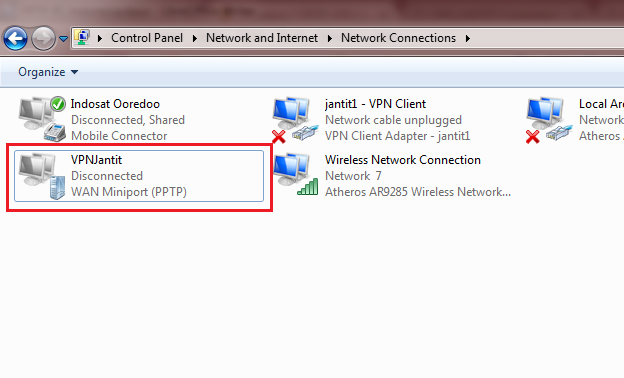This screenshot has height=378, width=624.
Task: Expand the arrow after Control Panel
Action: point(195,38)
